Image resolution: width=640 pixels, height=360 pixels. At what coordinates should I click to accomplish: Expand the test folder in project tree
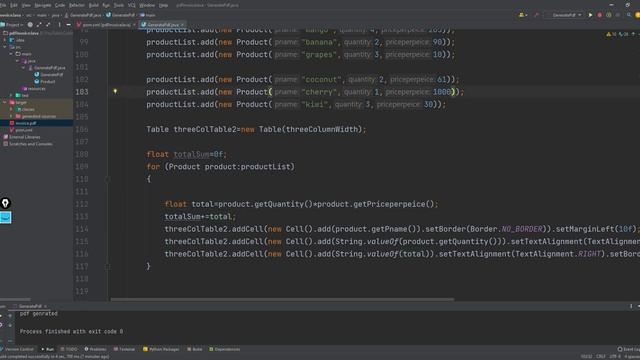(x=11, y=96)
